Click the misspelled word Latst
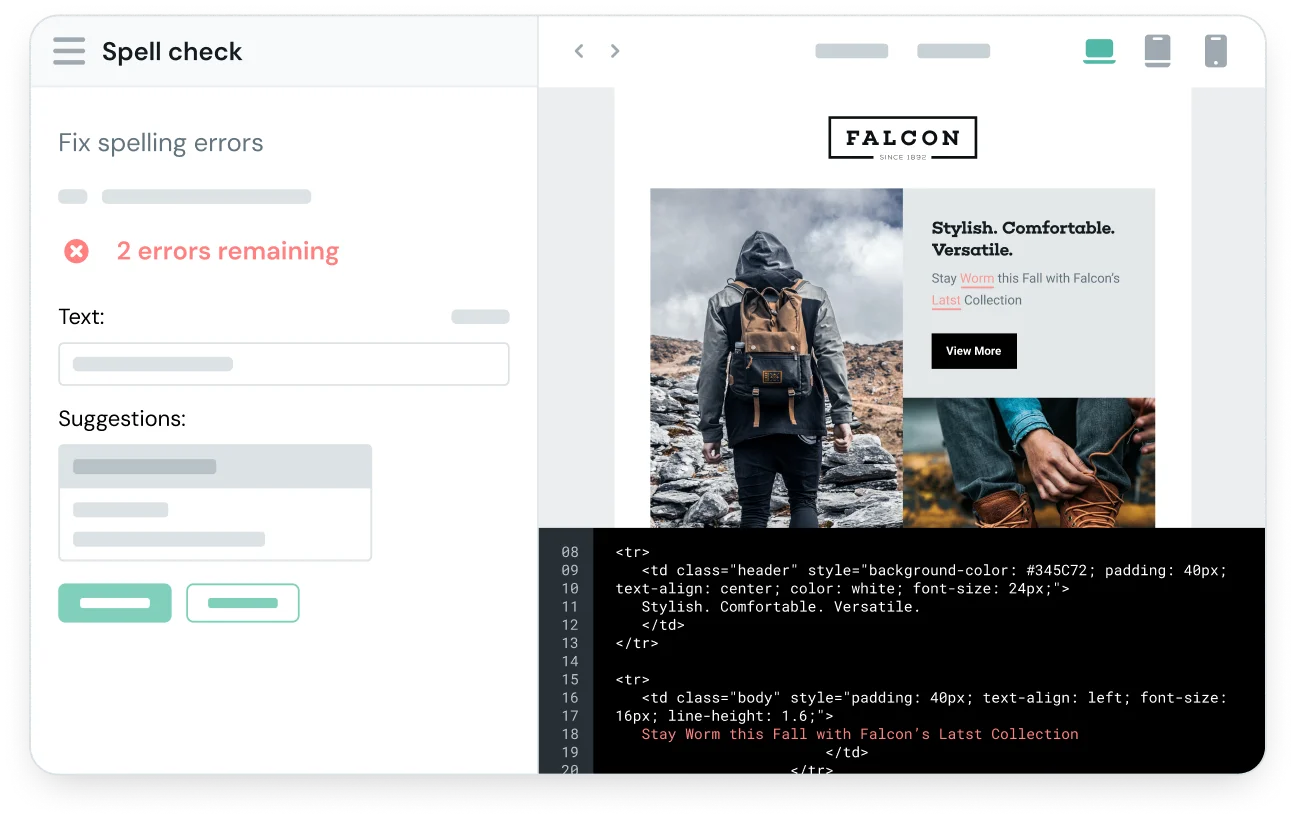The height and width of the screenshot is (820, 1296). click(x=945, y=300)
